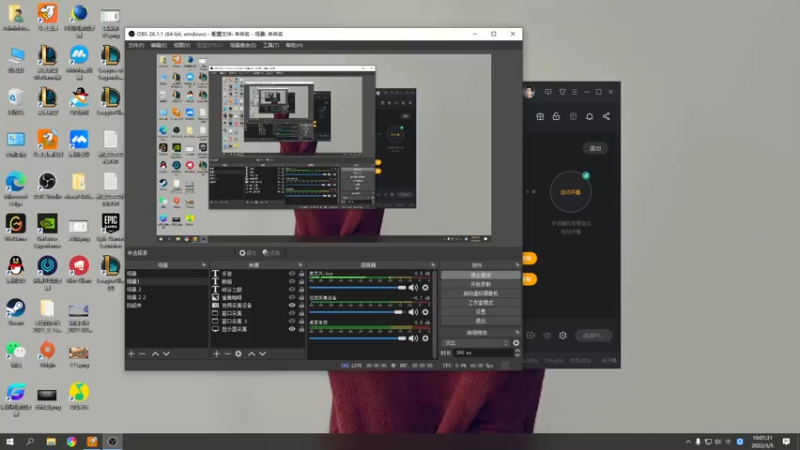Click the sources panel pop-out icon
This screenshot has height=450, width=800.
(300, 265)
